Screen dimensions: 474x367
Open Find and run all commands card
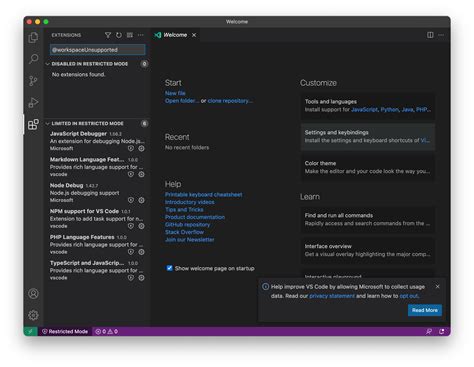click(x=368, y=219)
